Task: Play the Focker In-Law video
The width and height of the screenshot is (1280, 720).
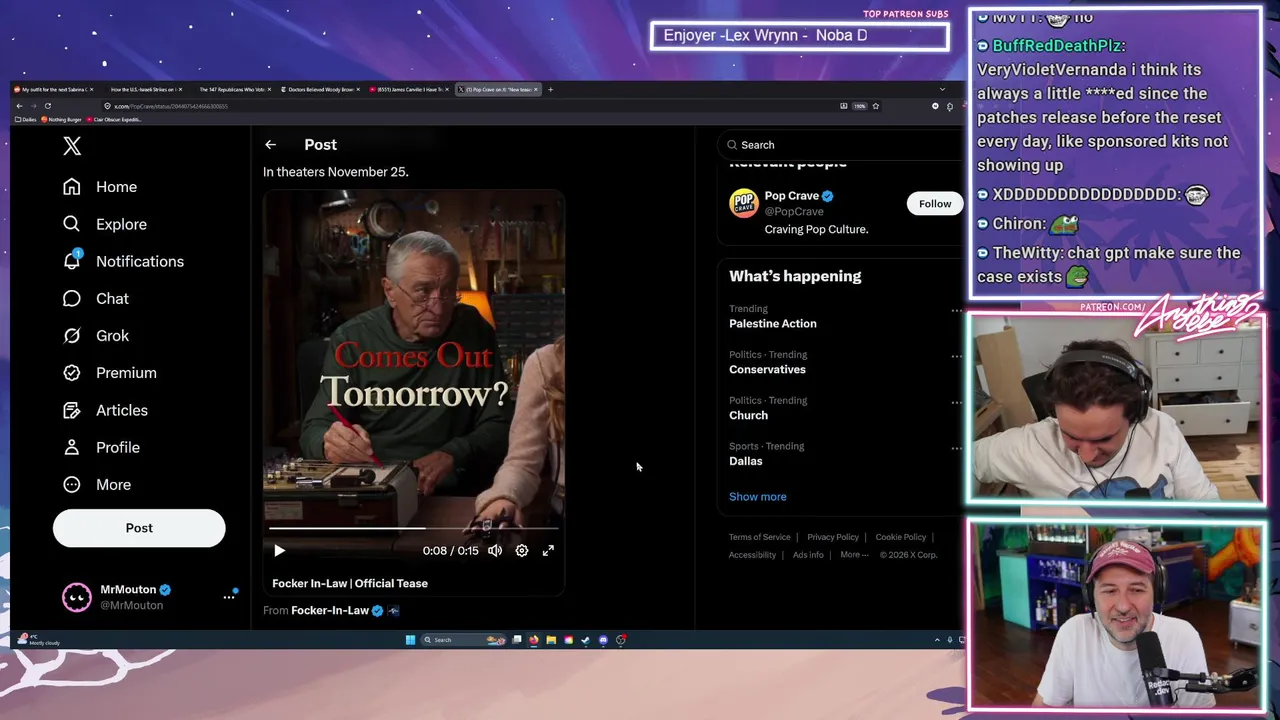Action: coord(279,550)
